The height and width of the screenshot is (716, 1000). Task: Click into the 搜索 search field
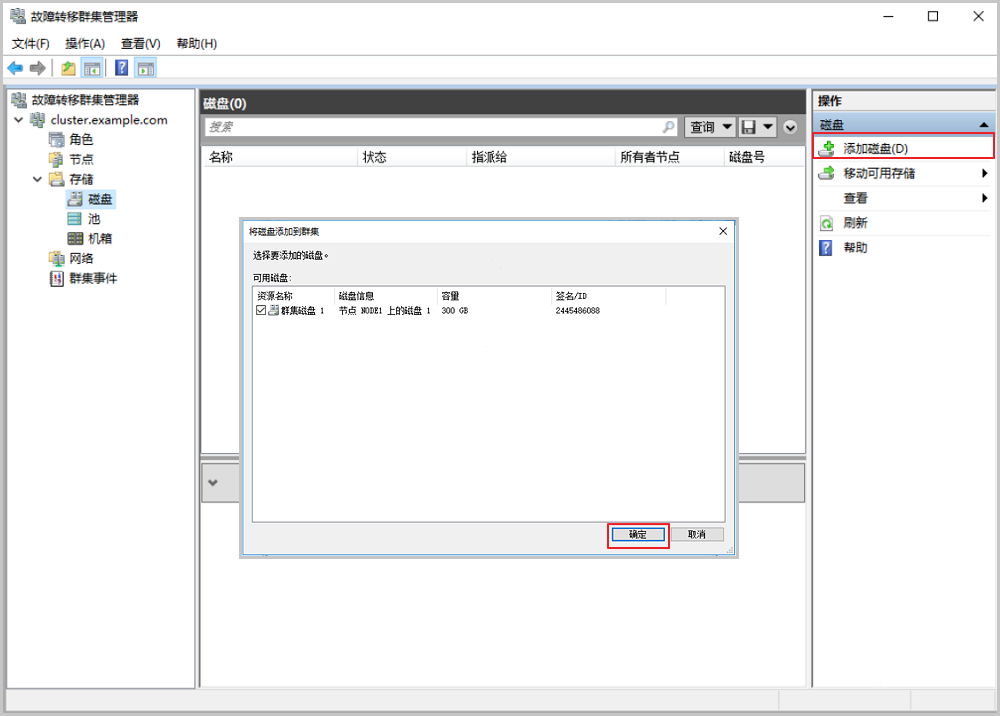[430, 127]
